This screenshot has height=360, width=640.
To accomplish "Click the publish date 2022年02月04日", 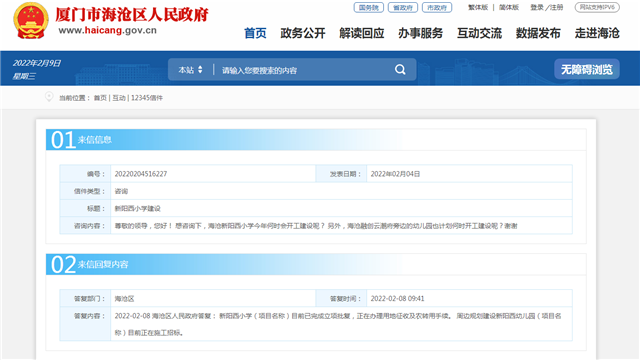I will [x=395, y=174].
